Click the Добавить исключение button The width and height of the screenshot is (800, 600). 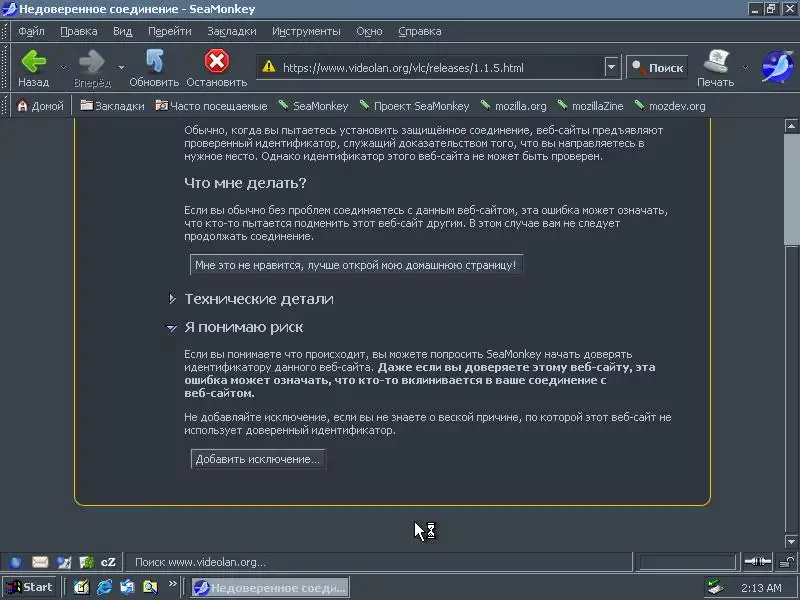click(x=258, y=459)
